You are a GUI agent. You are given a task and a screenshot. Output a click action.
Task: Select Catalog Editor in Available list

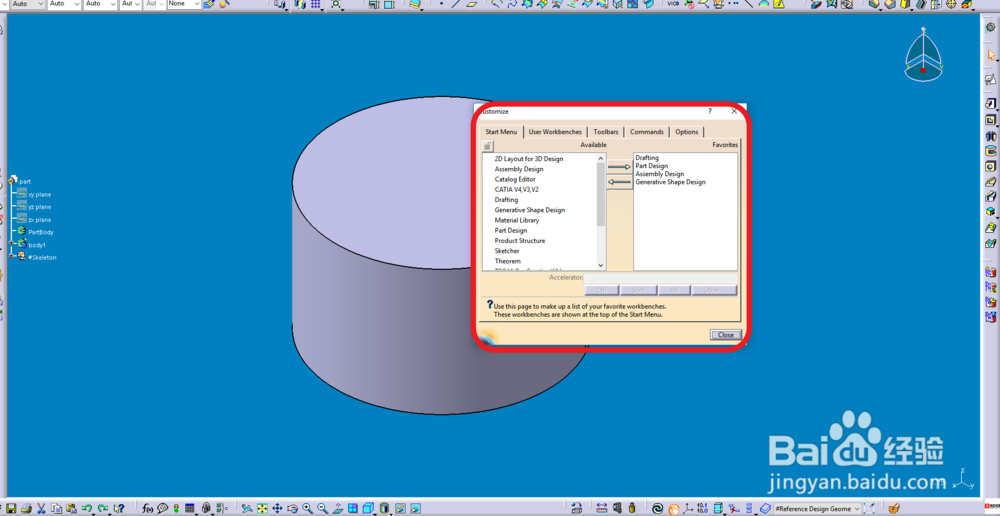pos(515,179)
